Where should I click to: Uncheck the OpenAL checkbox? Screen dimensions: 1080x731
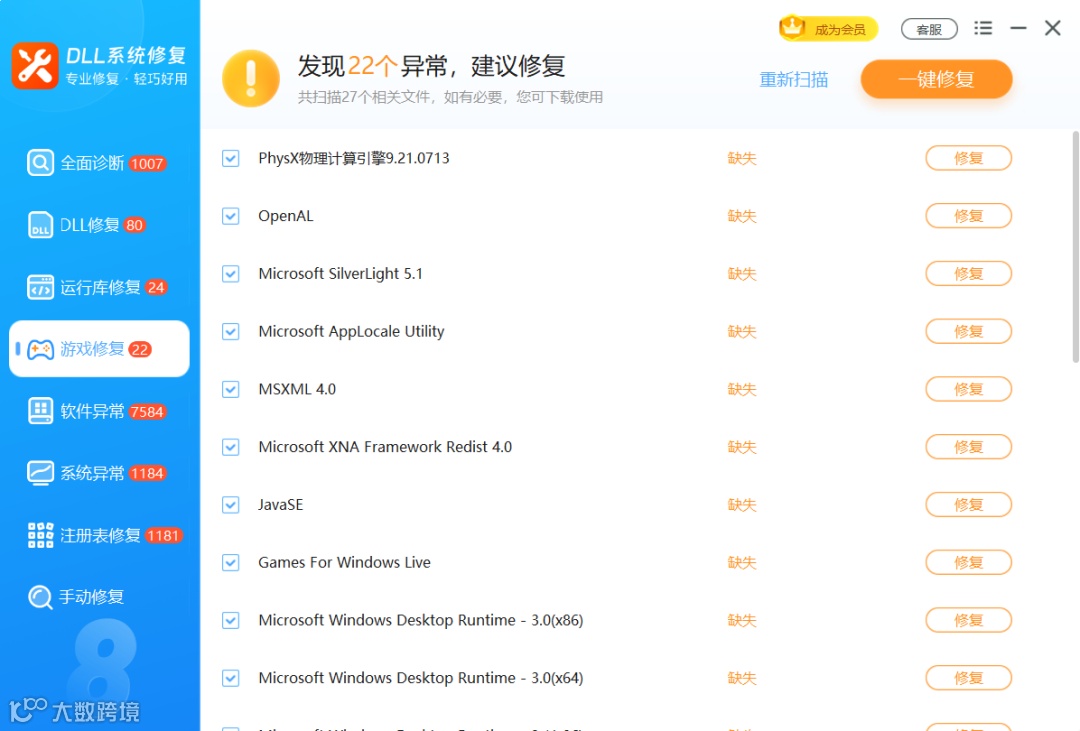[231, 216]
